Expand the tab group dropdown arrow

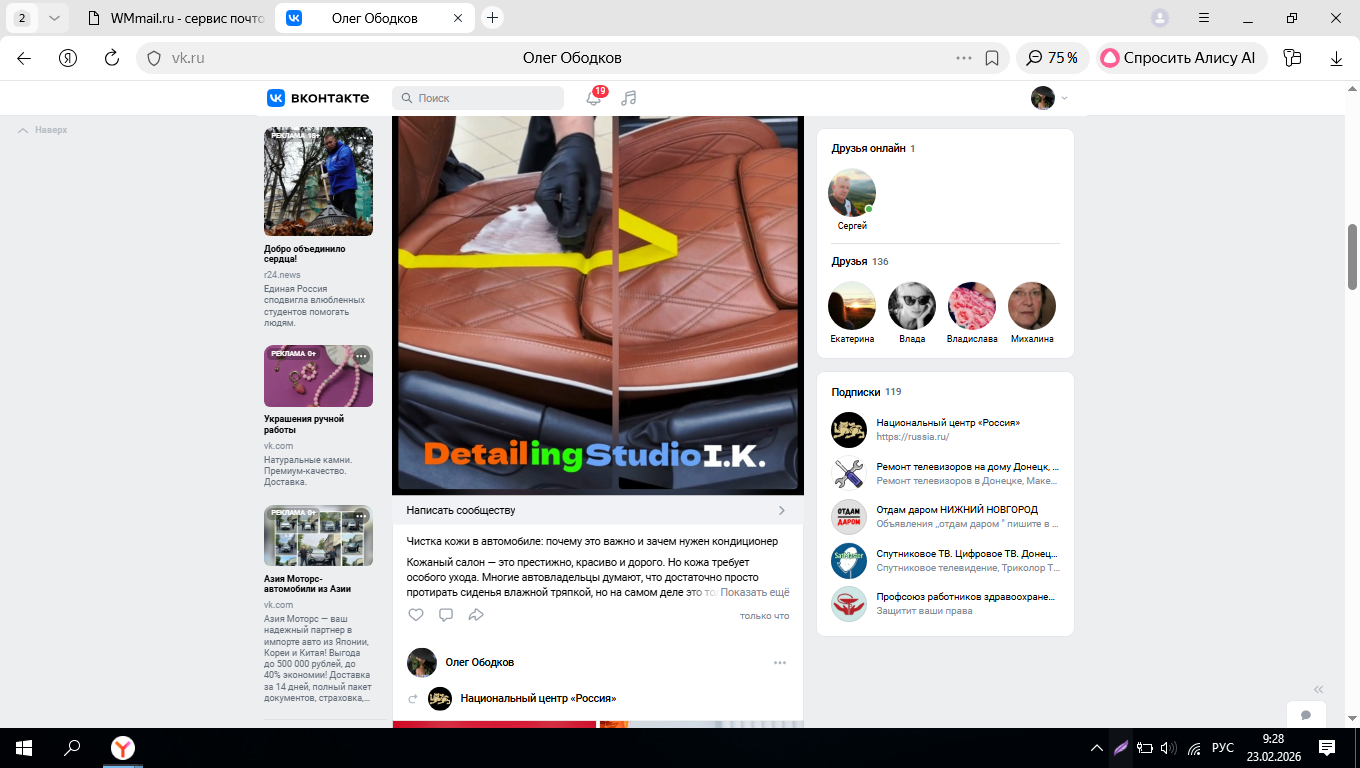click(x=55, y=18)
